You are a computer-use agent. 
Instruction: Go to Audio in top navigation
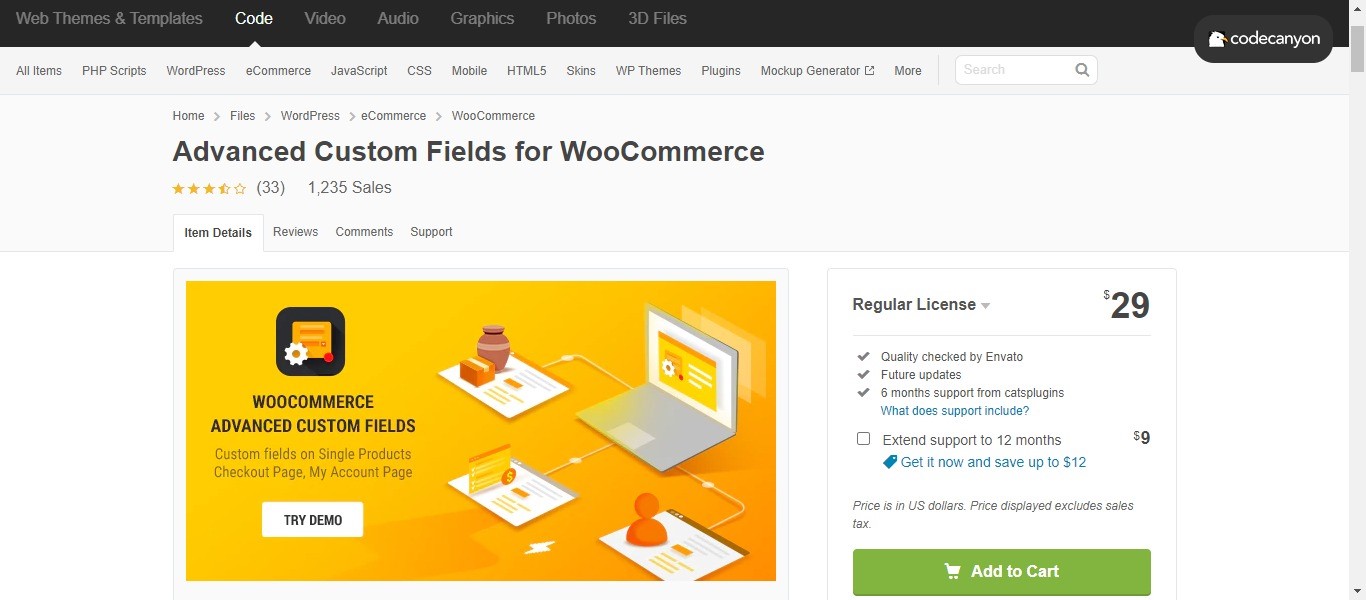point(398,19)
